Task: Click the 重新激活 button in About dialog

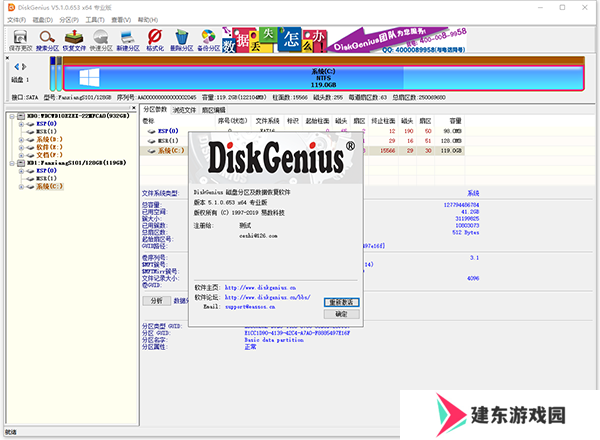Action: pyautogui.click(x=341, y=302)
